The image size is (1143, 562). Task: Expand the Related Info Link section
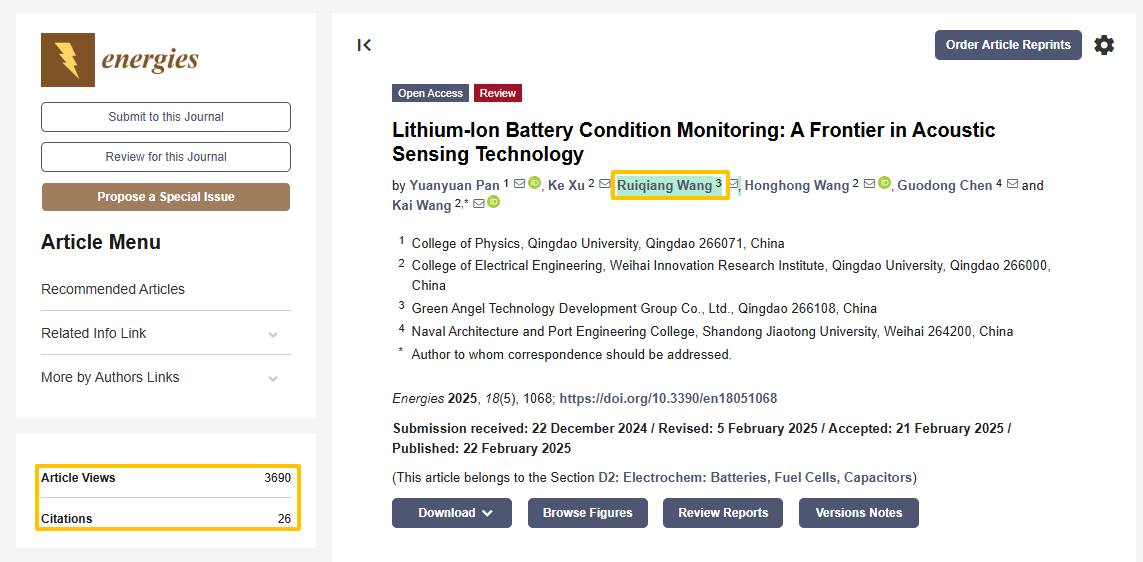(x=273, y=334)
